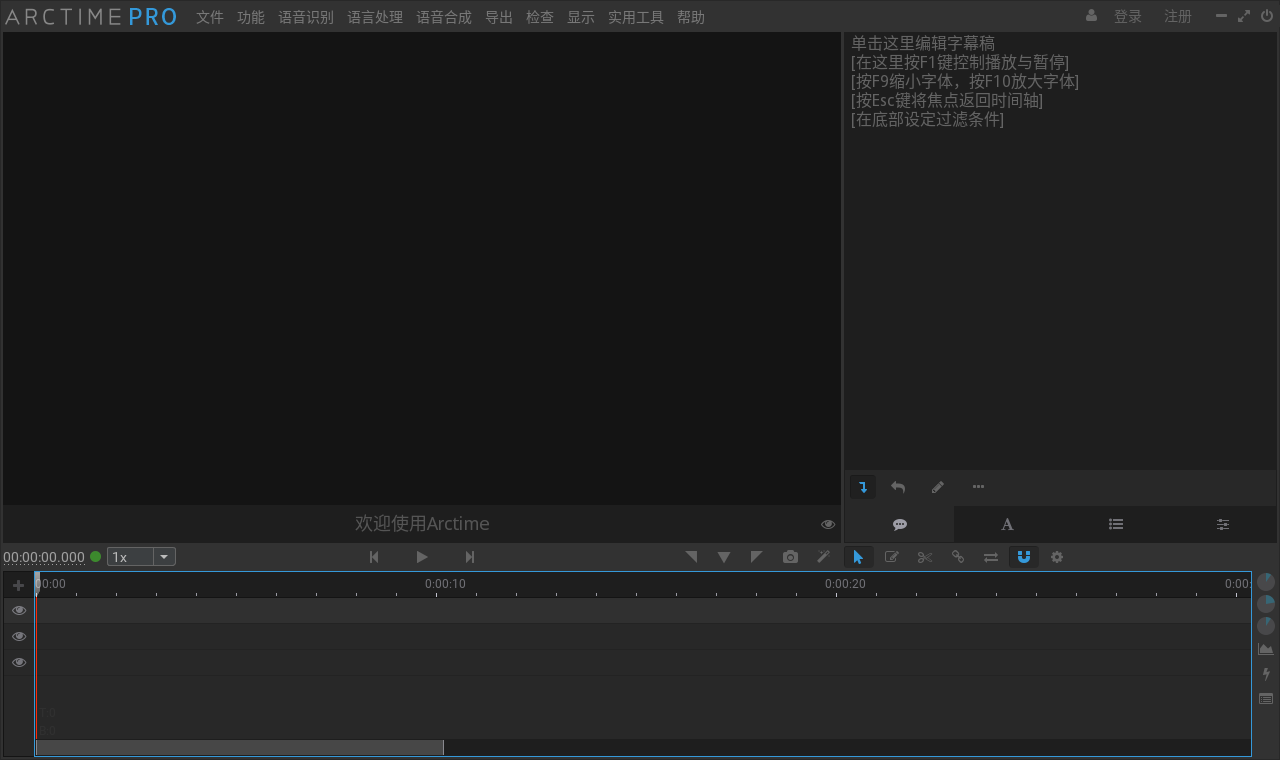Open the 语音合成 menu
Viewport: 1280px width, 760px height.
[444, 17]
